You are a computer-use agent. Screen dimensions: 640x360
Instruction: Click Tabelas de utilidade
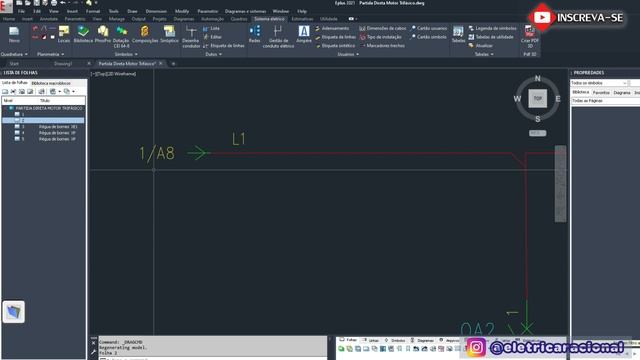[x=491, y=37]
